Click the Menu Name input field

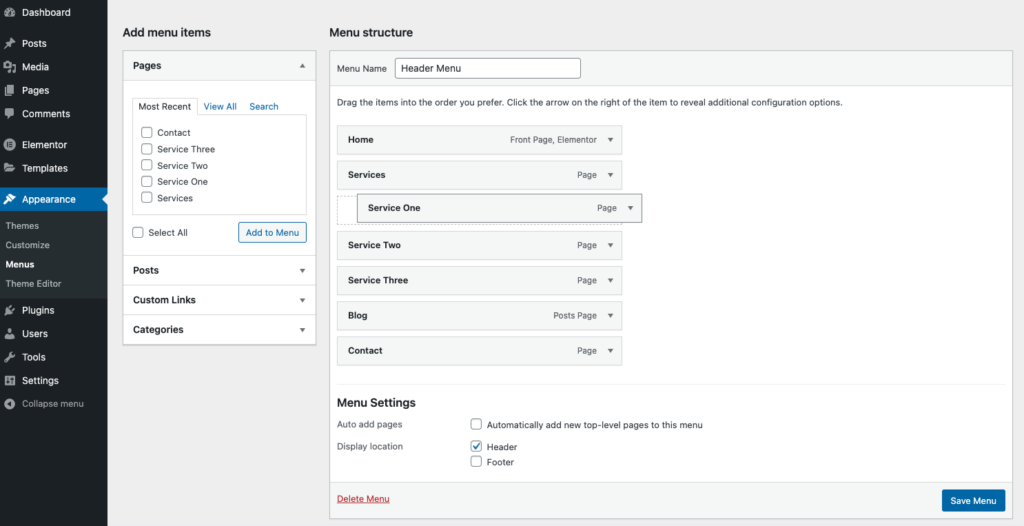pos(488,68)
